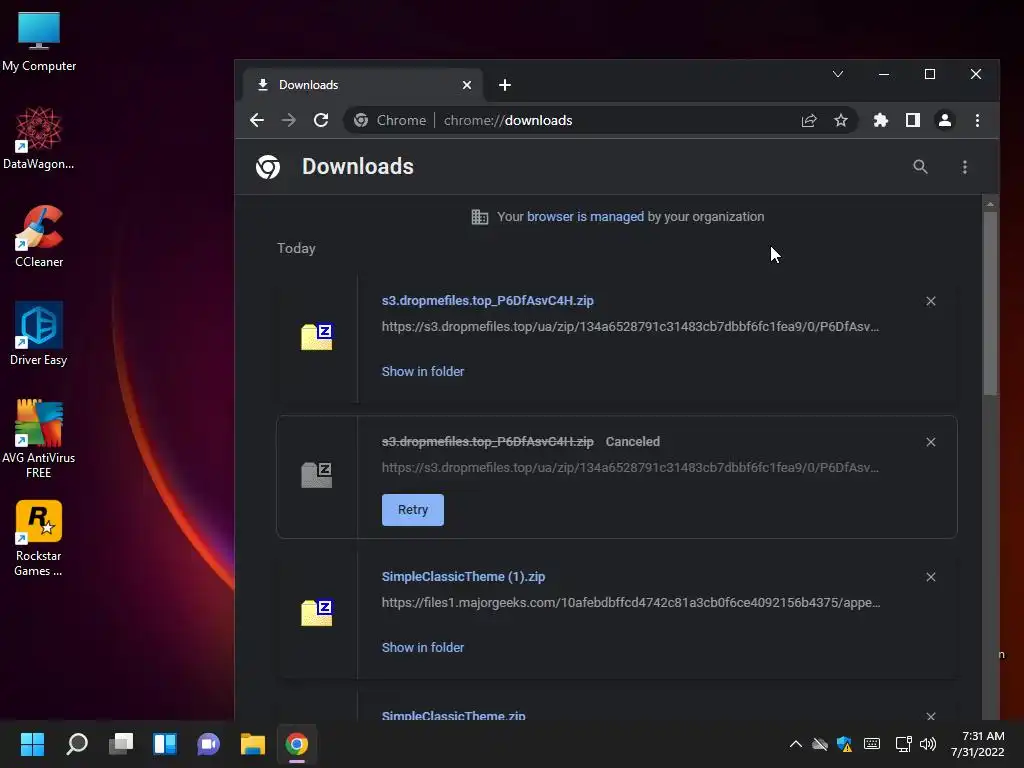1024x768 pixels.
Task: Open Windows taskbar Search
Action: click(77, 744)
